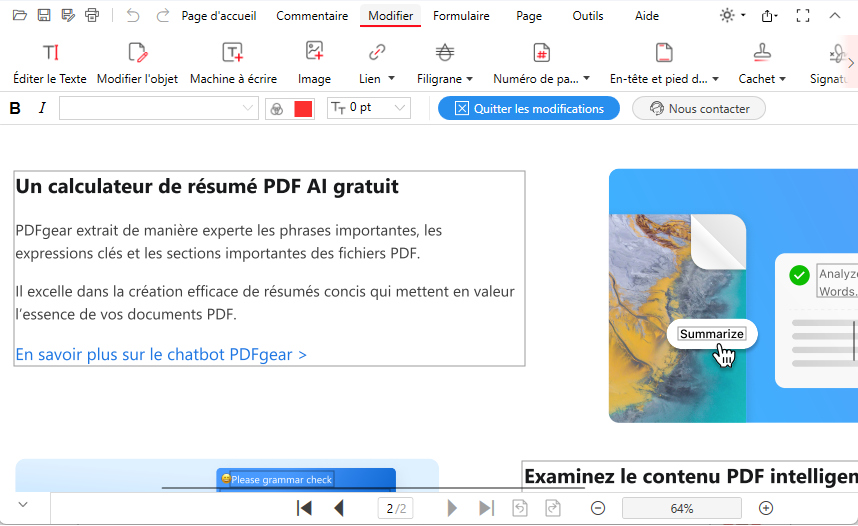858x526 pixels.
Task: Toggle italic formatting
Action: [42, 108]
